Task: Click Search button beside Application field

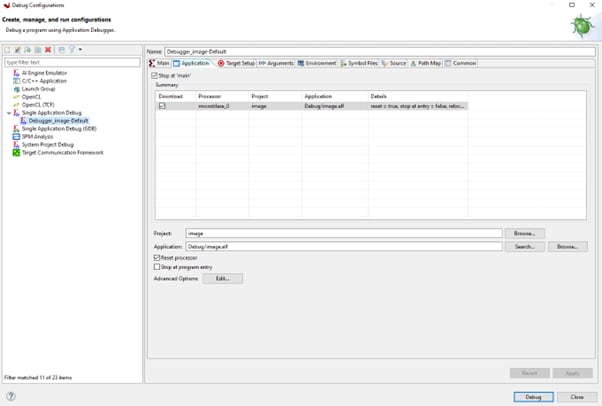Action: 524,246
